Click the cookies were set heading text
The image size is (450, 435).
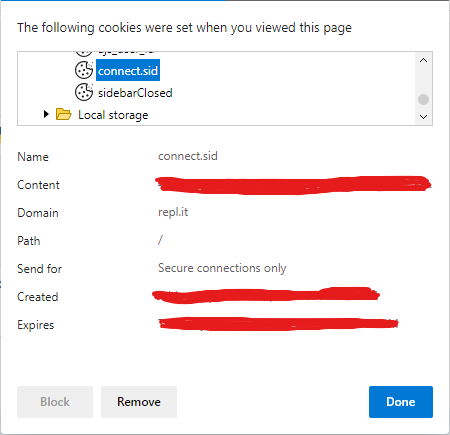click(184, 28)
